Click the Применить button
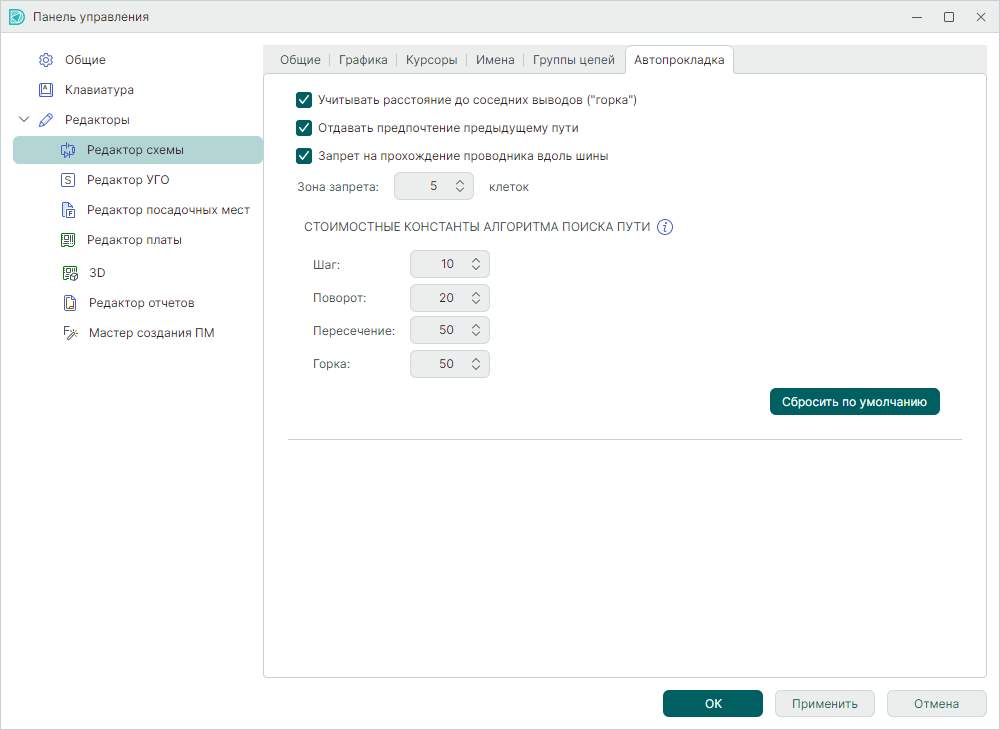The image size is (1000, 730). (824, 704)
